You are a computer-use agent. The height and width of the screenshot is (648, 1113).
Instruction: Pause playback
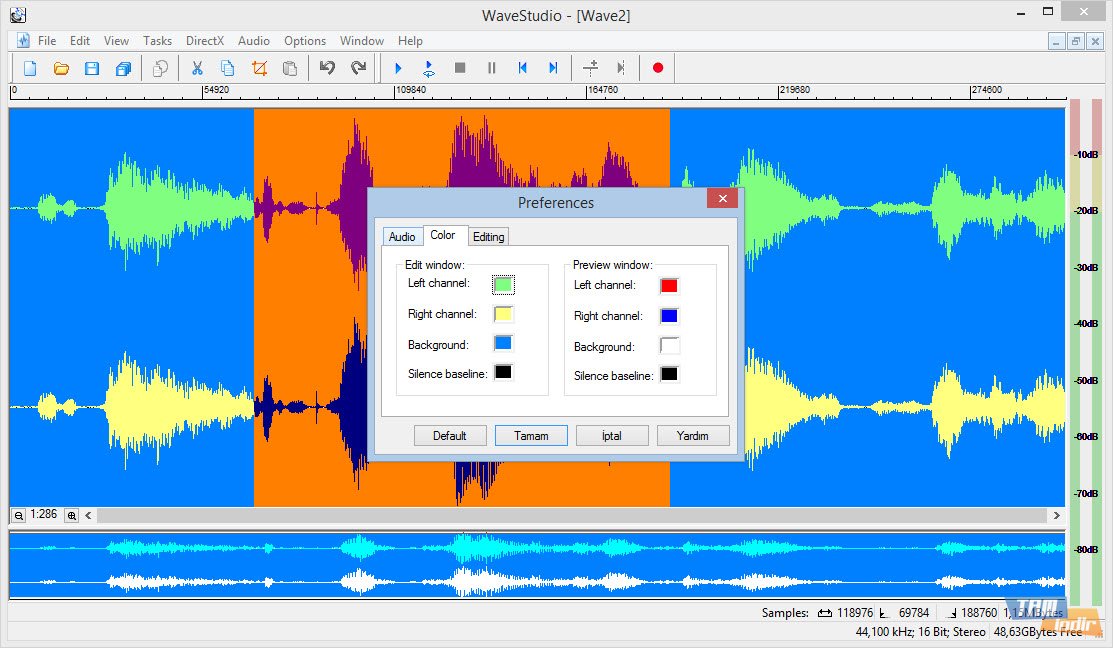(x=491, y=68)
